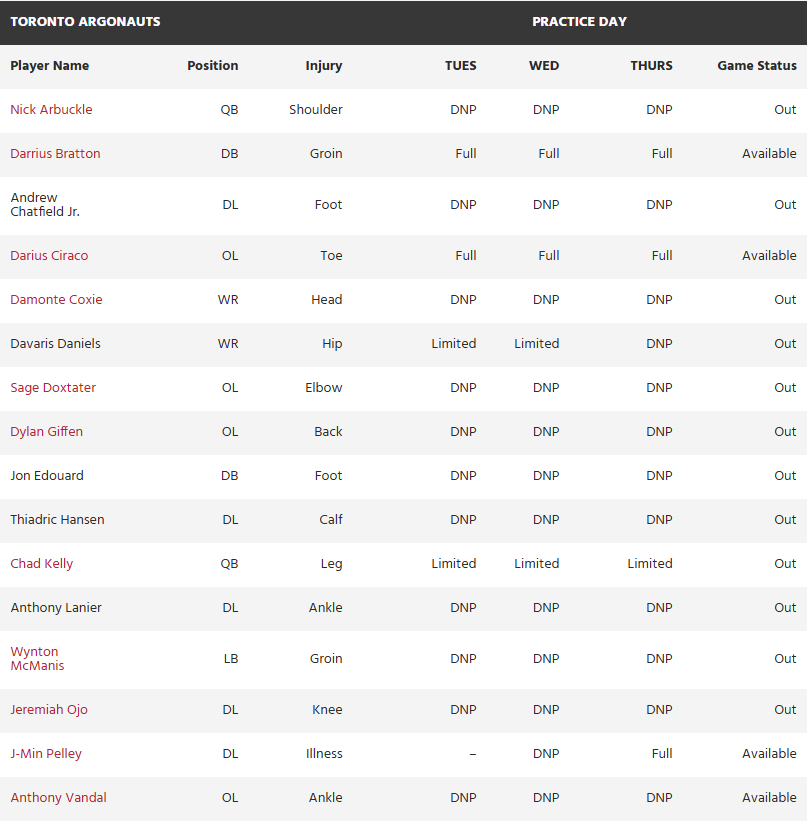Select the Wynton McManis link
This screenshot has width=807, height=822.
(x=35, y=658)
